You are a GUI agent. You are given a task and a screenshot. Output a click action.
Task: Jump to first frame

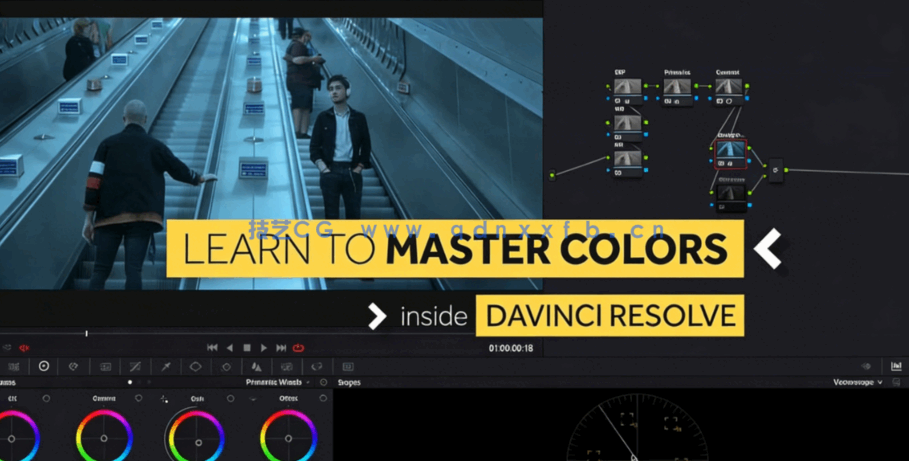click(212, 348)
